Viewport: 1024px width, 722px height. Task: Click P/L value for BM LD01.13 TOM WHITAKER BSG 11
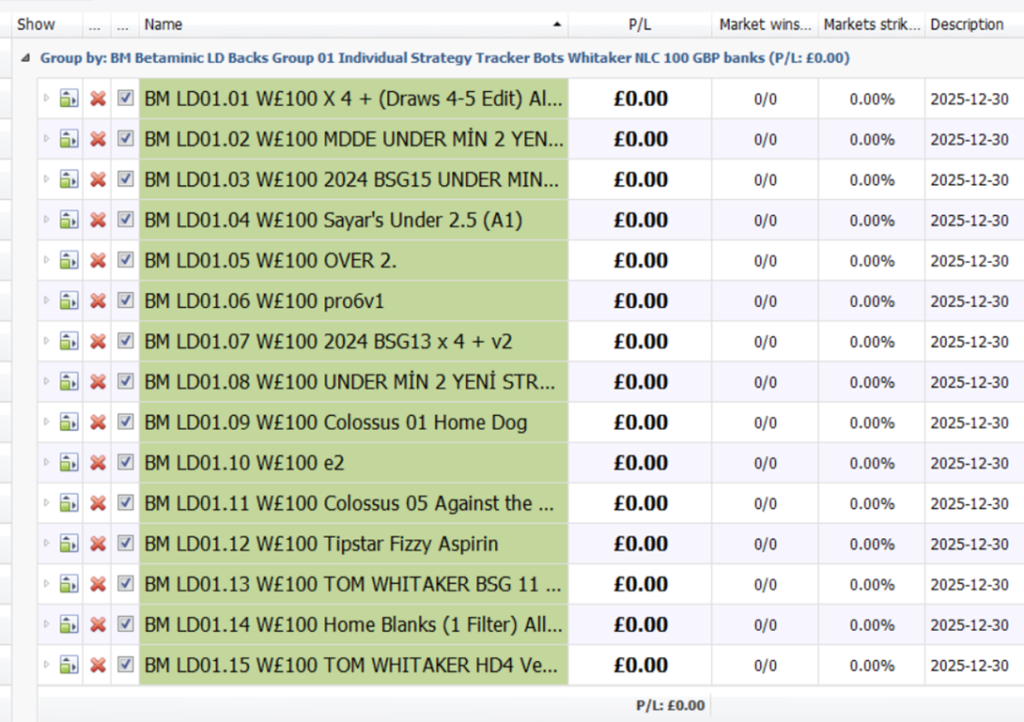pos(640,584)
